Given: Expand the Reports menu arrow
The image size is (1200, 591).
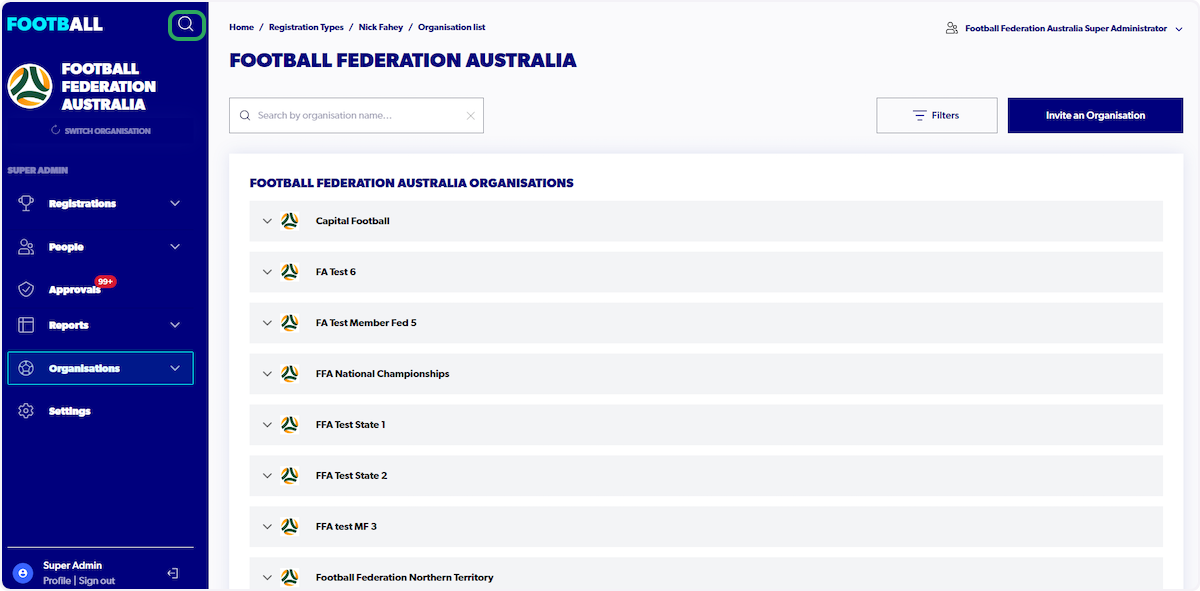Looking at the screenshot, I should tap(175, 325).
